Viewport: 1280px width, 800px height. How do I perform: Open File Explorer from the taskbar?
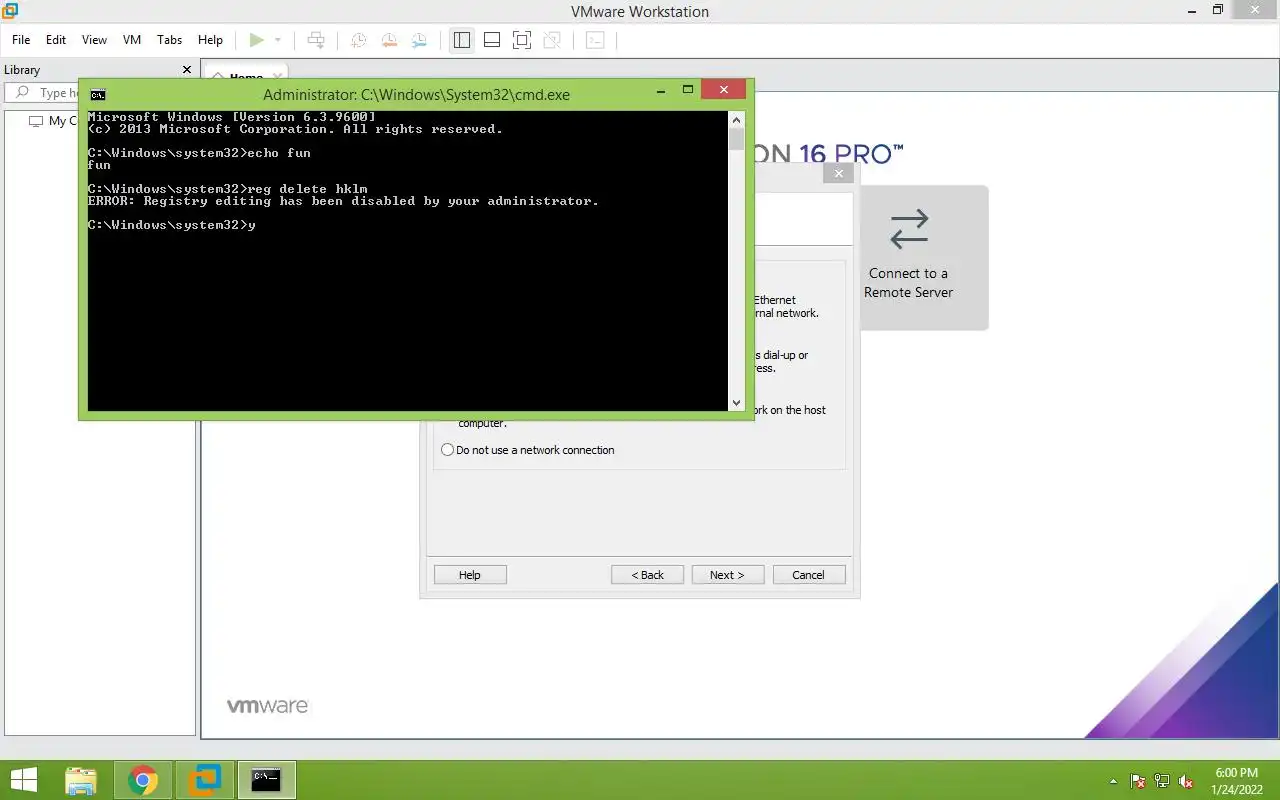pos(81,780)
